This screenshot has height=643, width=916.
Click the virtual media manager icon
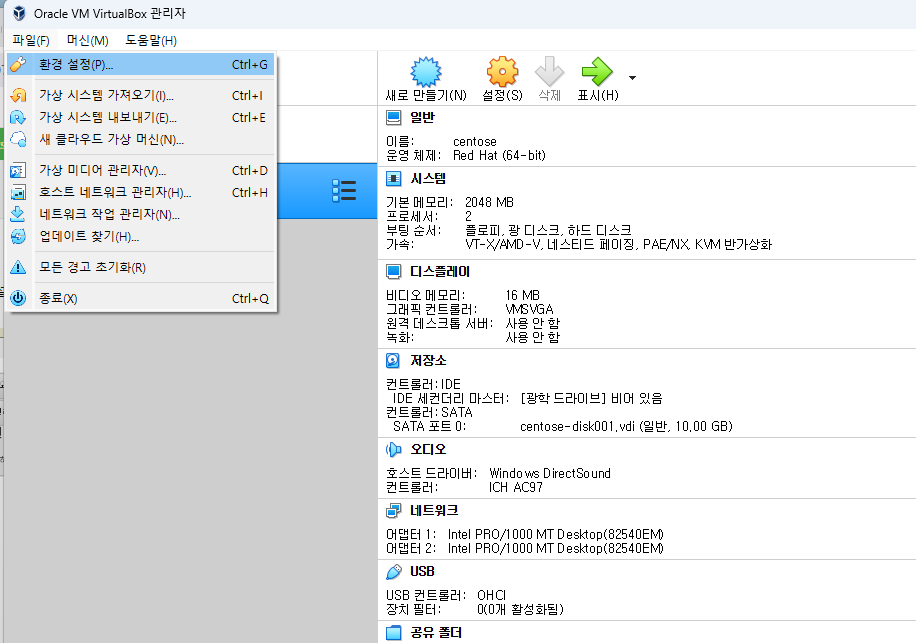18,171
